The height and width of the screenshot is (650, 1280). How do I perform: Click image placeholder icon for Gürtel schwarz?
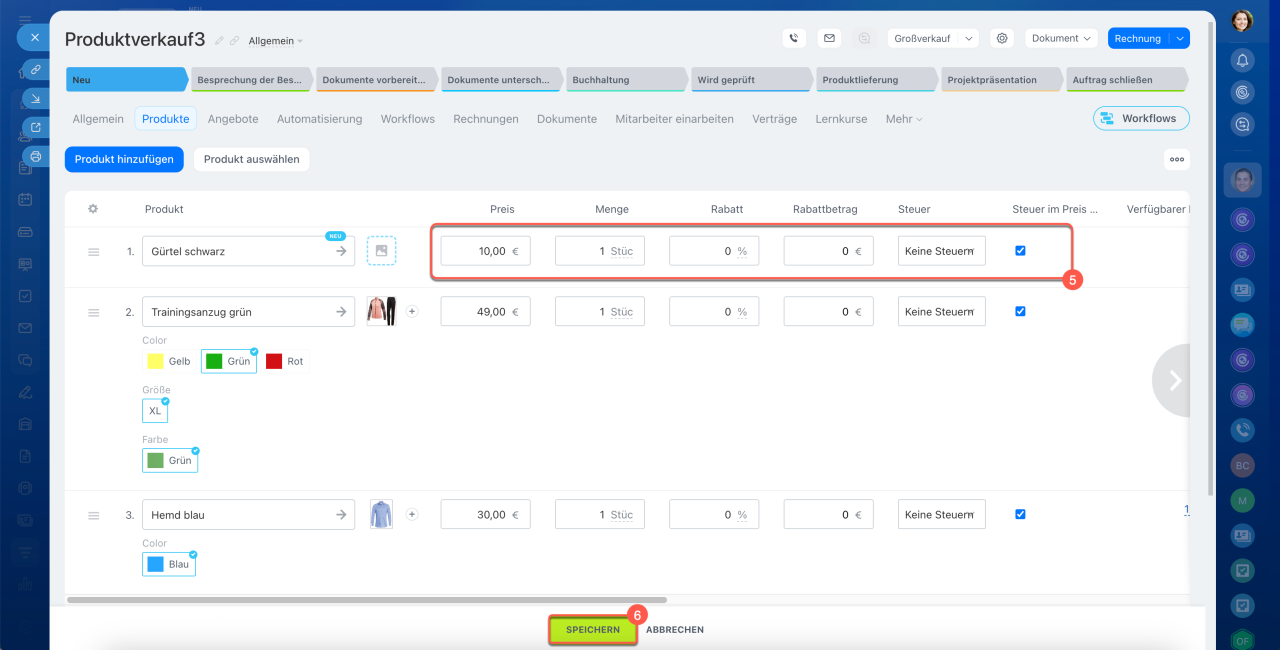pos(381,251)
